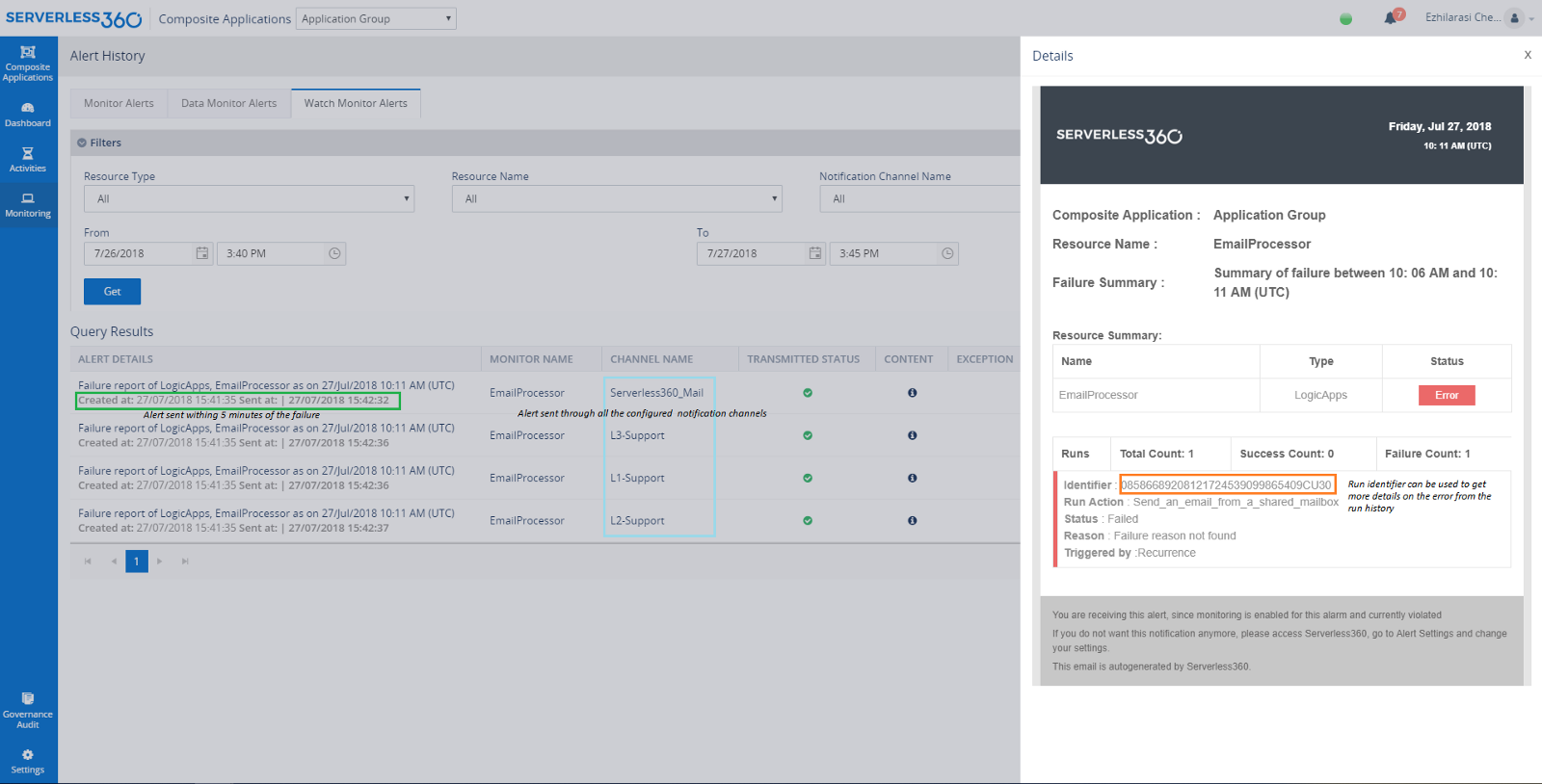
Task: Open the Activities sidebar icon
Action: (28, 160)
